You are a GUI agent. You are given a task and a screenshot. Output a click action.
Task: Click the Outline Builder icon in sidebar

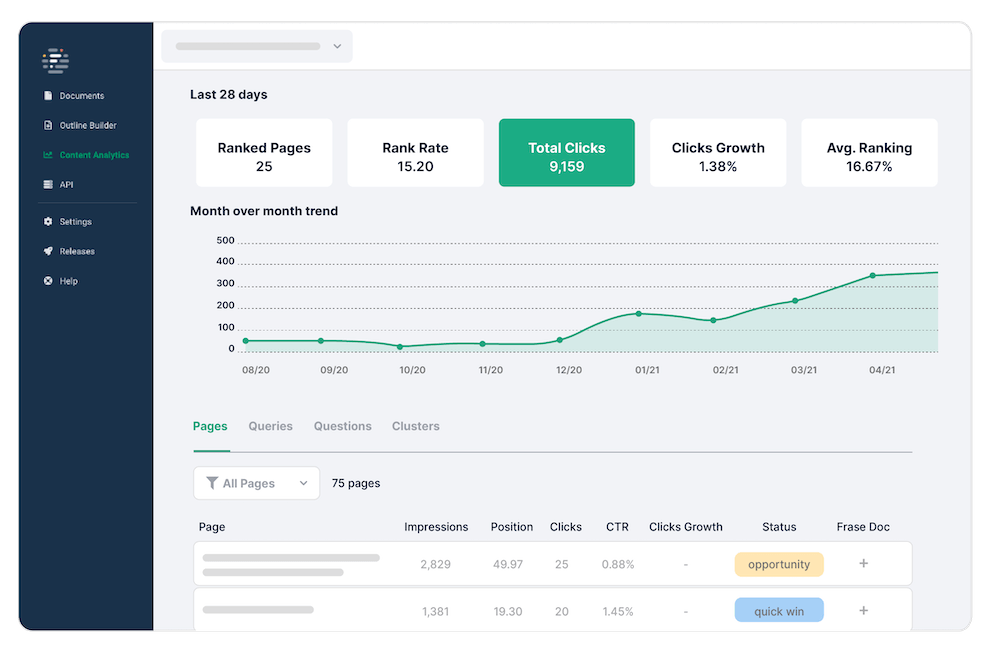coord(48,125)
